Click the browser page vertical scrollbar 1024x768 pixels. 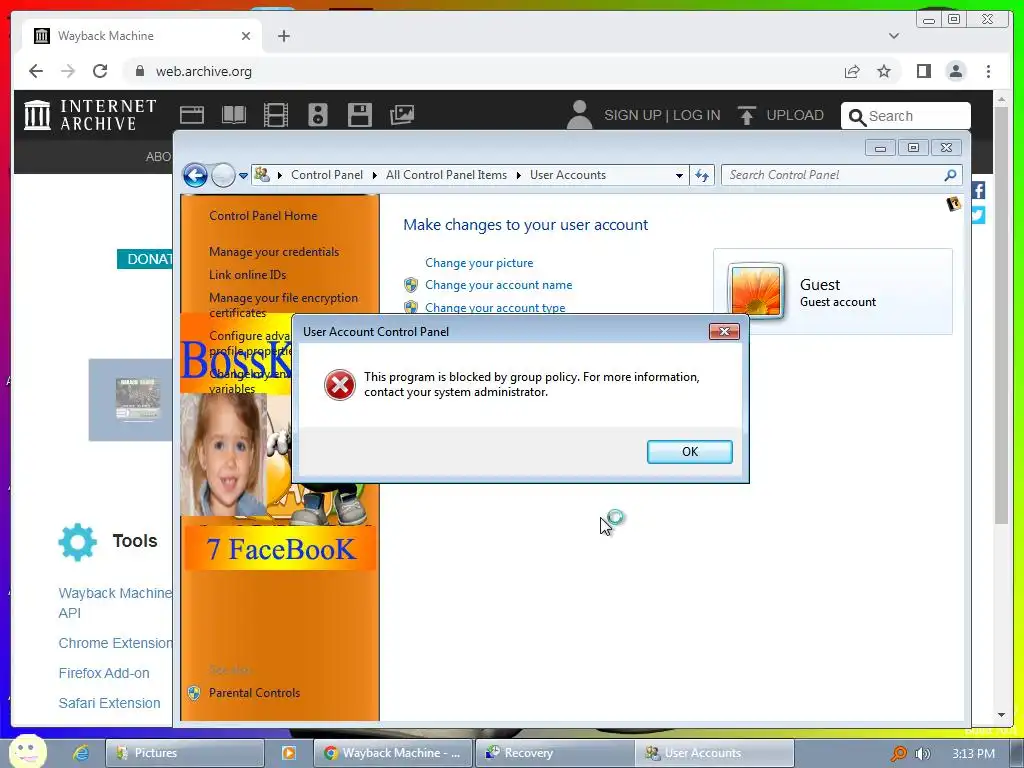click(x=1000, y=315)
